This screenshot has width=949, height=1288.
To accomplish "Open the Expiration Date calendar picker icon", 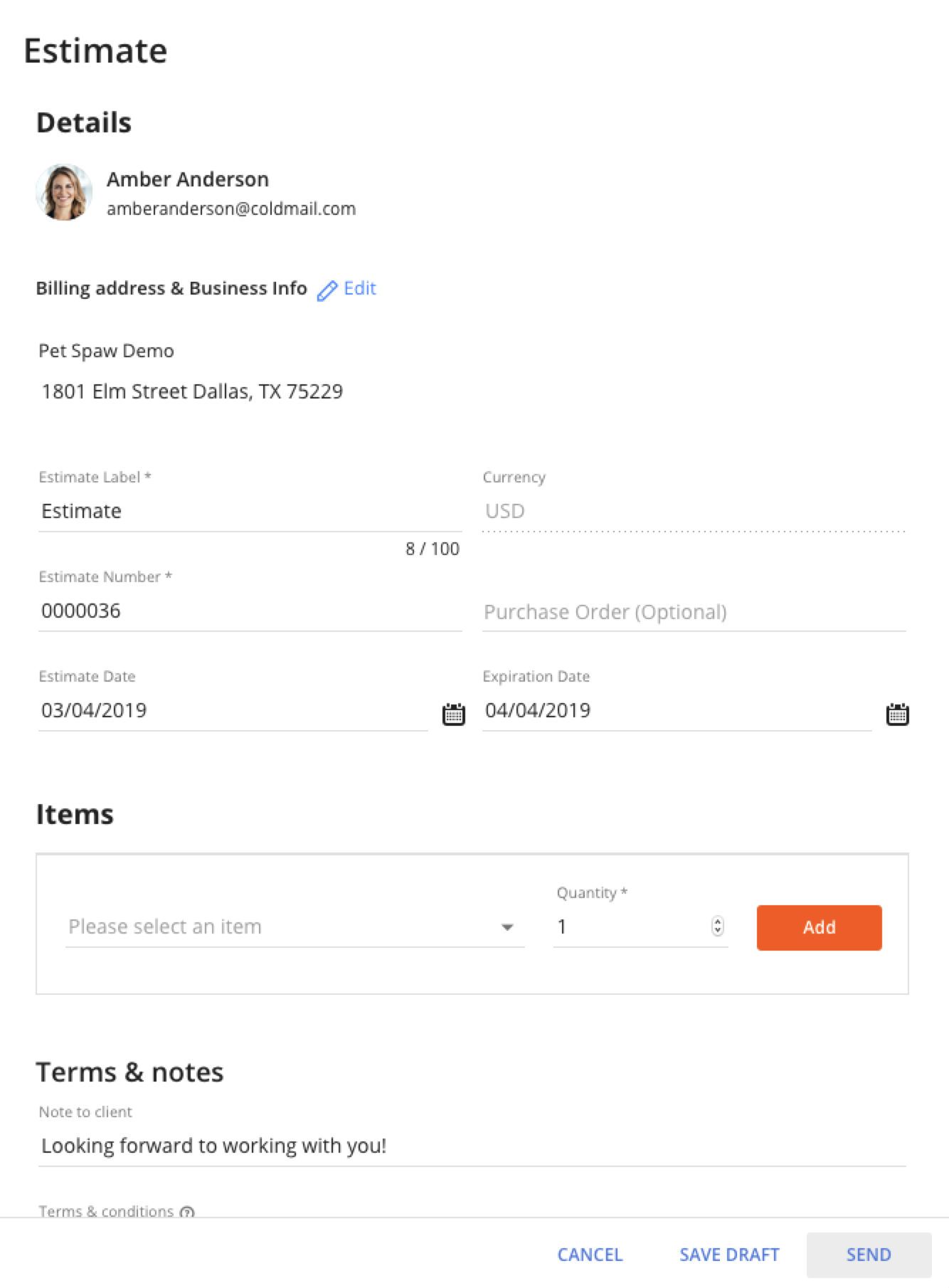I will 898,714.
